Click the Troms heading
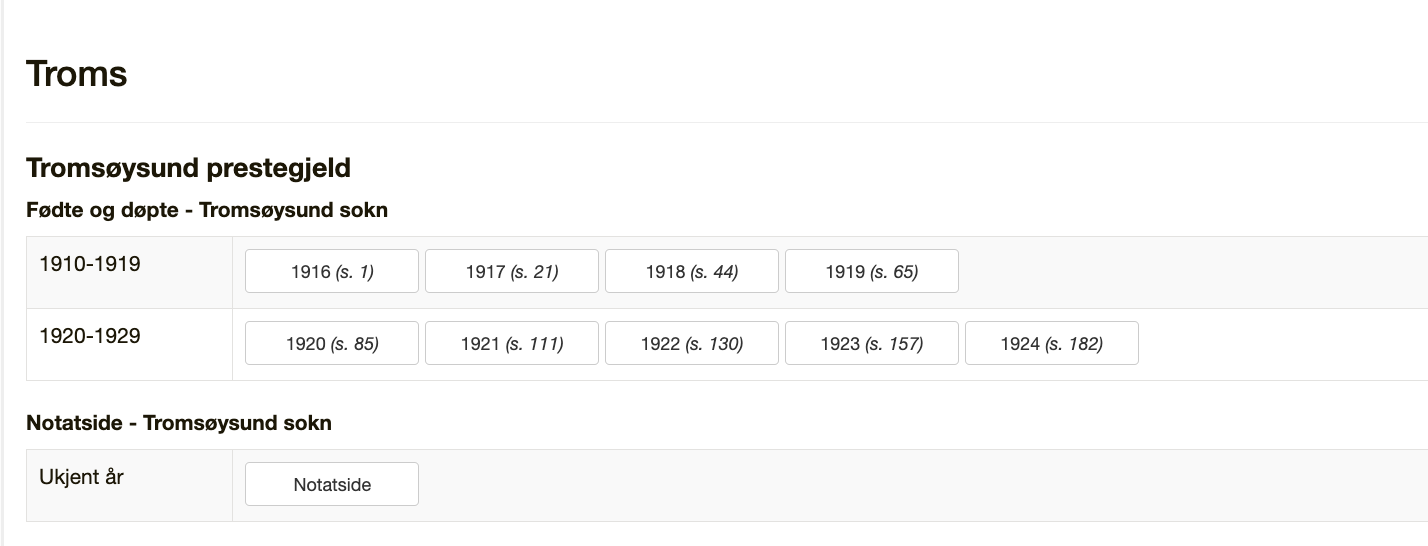The width and height of the screenshot is (1428, 546). click(77, 74)
